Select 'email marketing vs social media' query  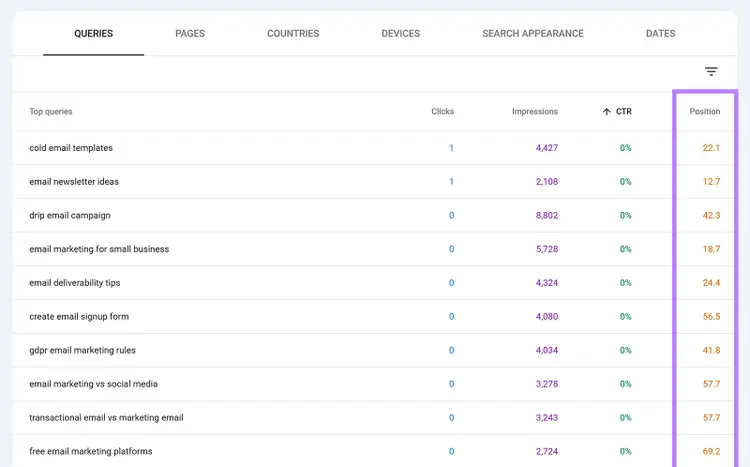(93, 384)
